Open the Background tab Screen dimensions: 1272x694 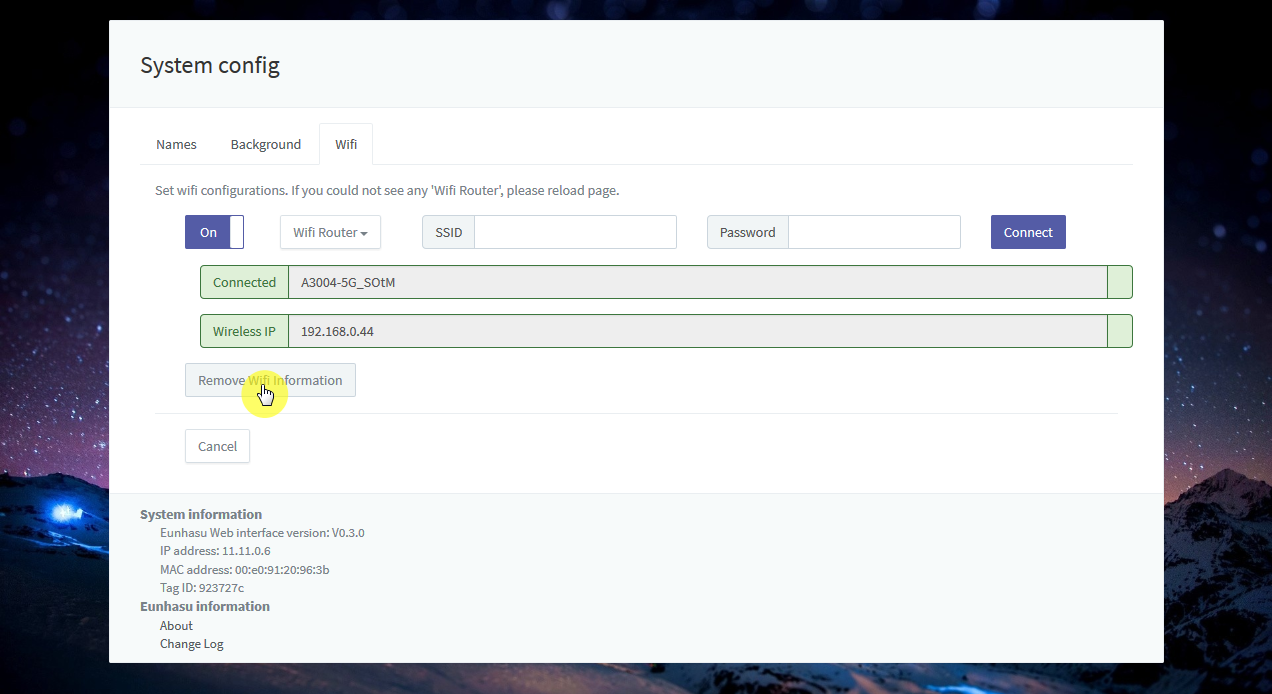coord(265,145)
